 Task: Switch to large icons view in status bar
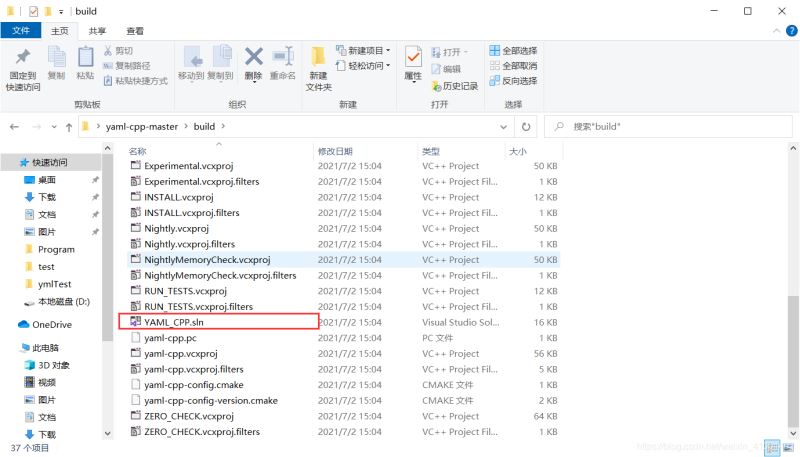787,448
